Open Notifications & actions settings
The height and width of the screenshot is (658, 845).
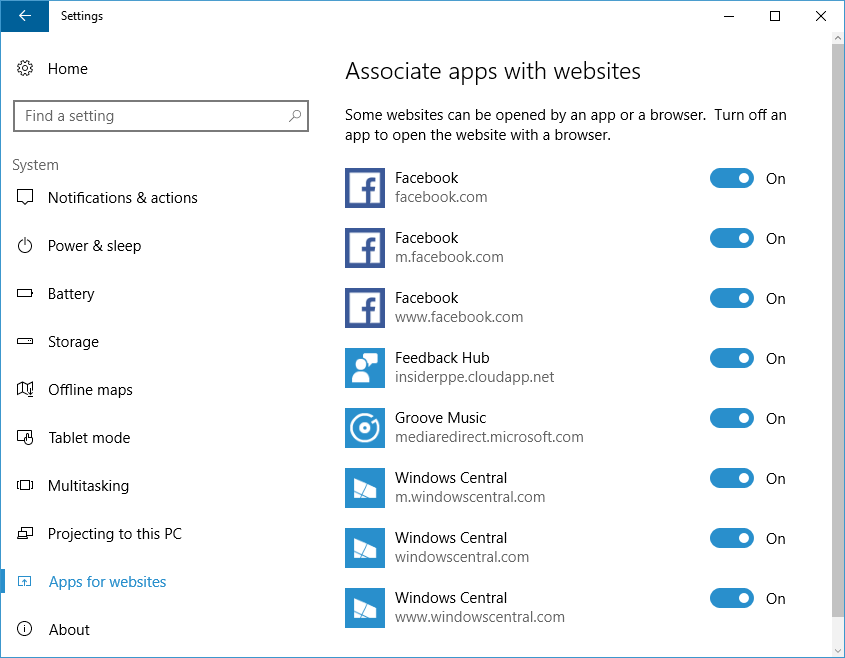pos(122,198)
